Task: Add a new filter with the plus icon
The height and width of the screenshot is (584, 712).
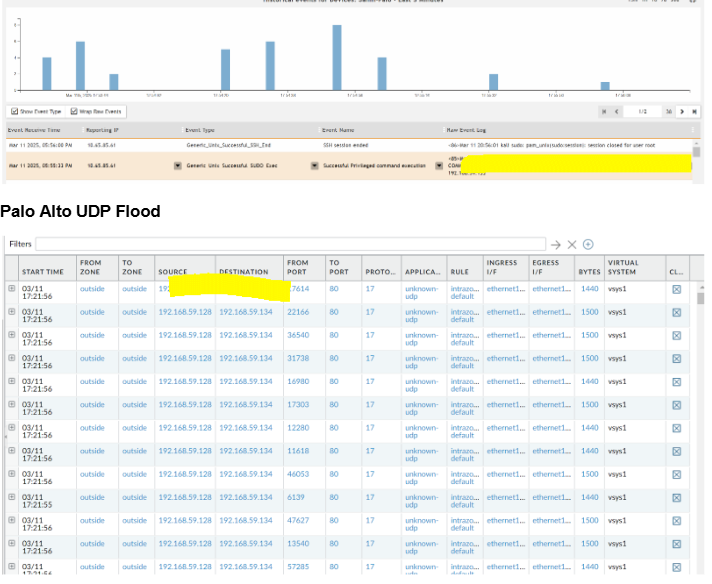Action: [588, 244]
